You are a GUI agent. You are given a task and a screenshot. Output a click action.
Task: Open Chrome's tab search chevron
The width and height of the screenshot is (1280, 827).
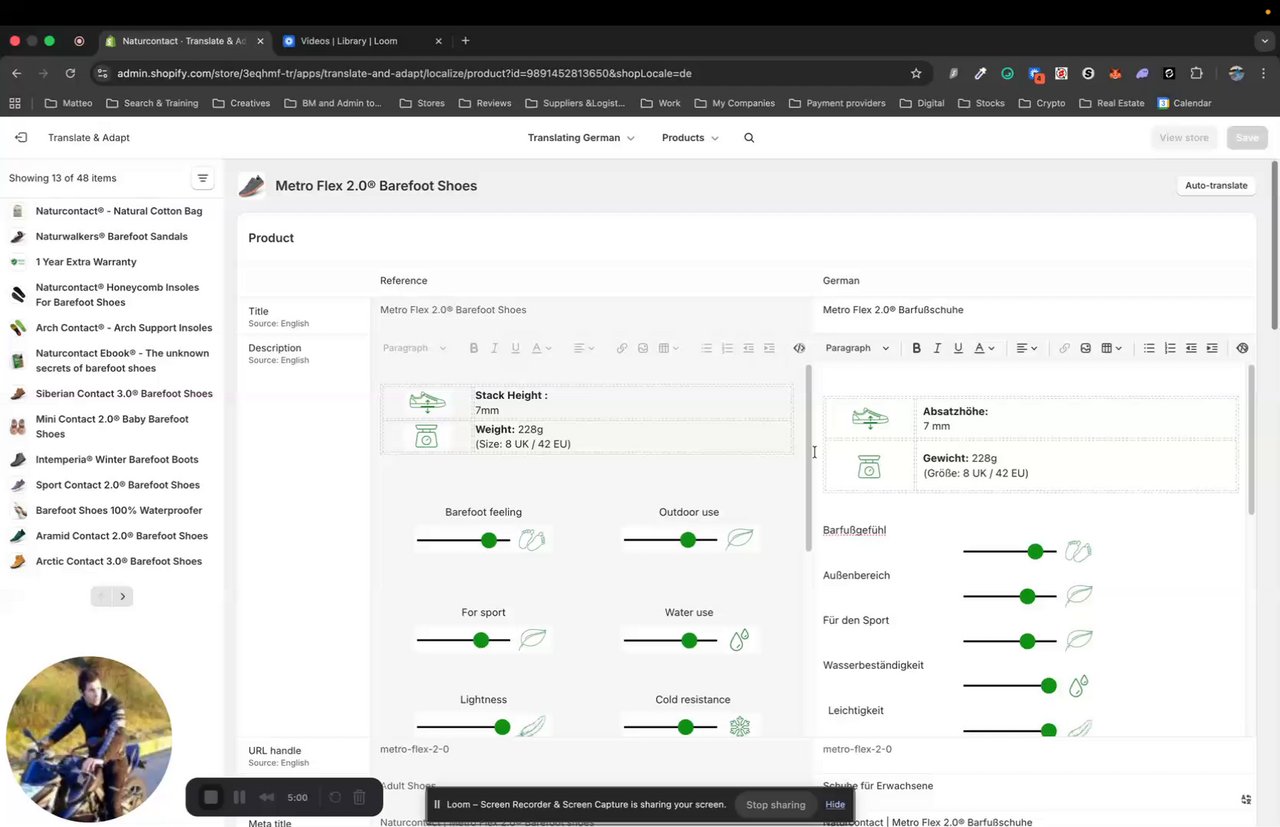(x=1265, y=41)
